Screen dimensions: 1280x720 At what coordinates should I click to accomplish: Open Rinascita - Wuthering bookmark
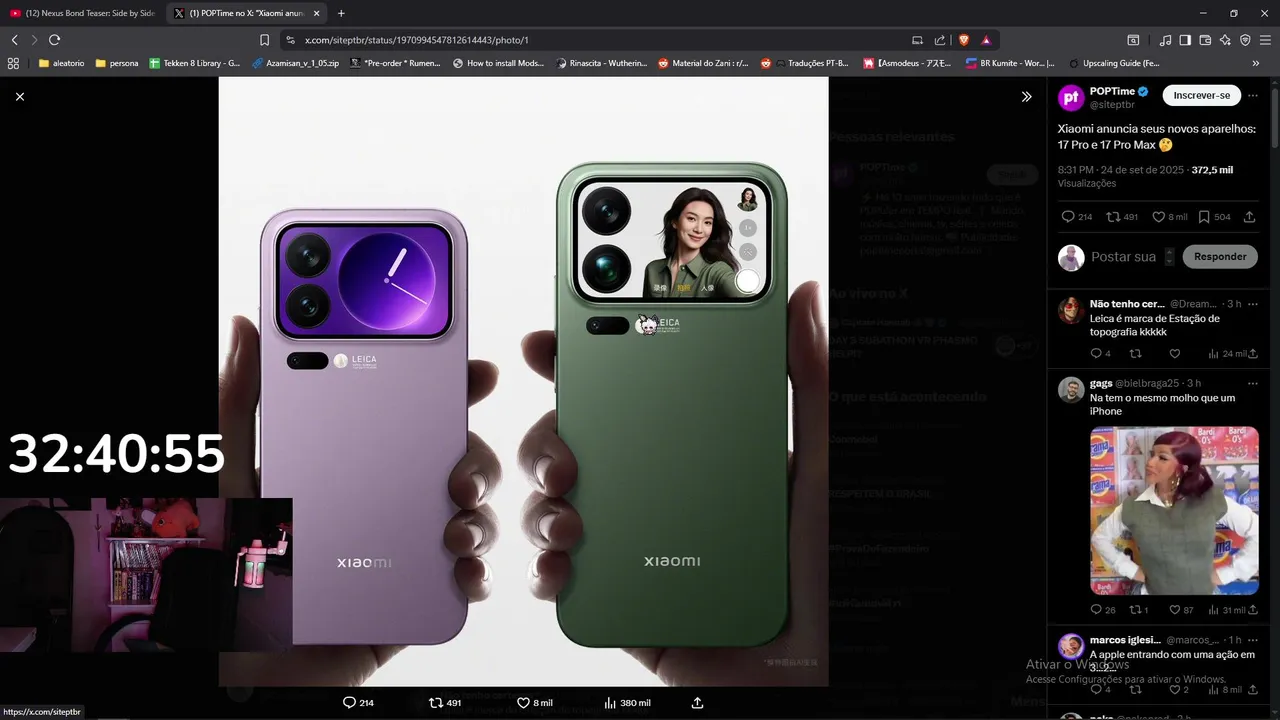602,63
